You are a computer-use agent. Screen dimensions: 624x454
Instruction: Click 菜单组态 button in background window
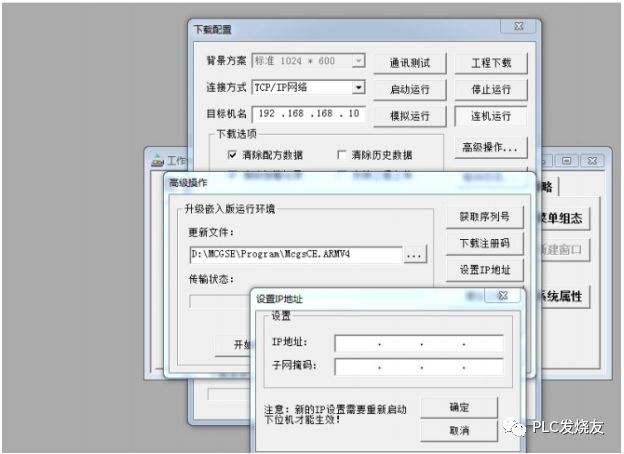click(x=562, y=218)
